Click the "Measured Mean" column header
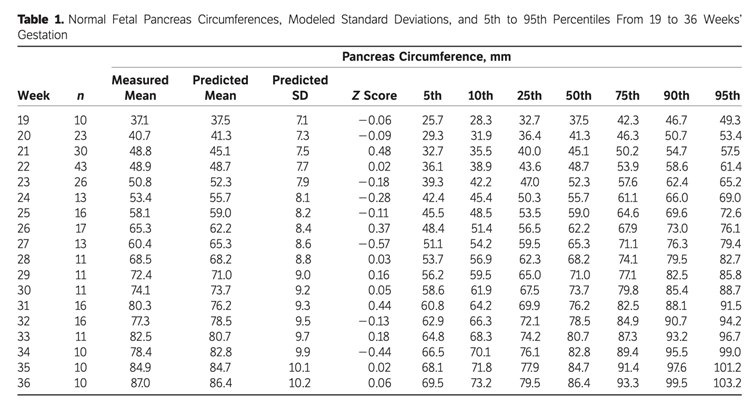The image size is (753, 409). click(140, 88)
